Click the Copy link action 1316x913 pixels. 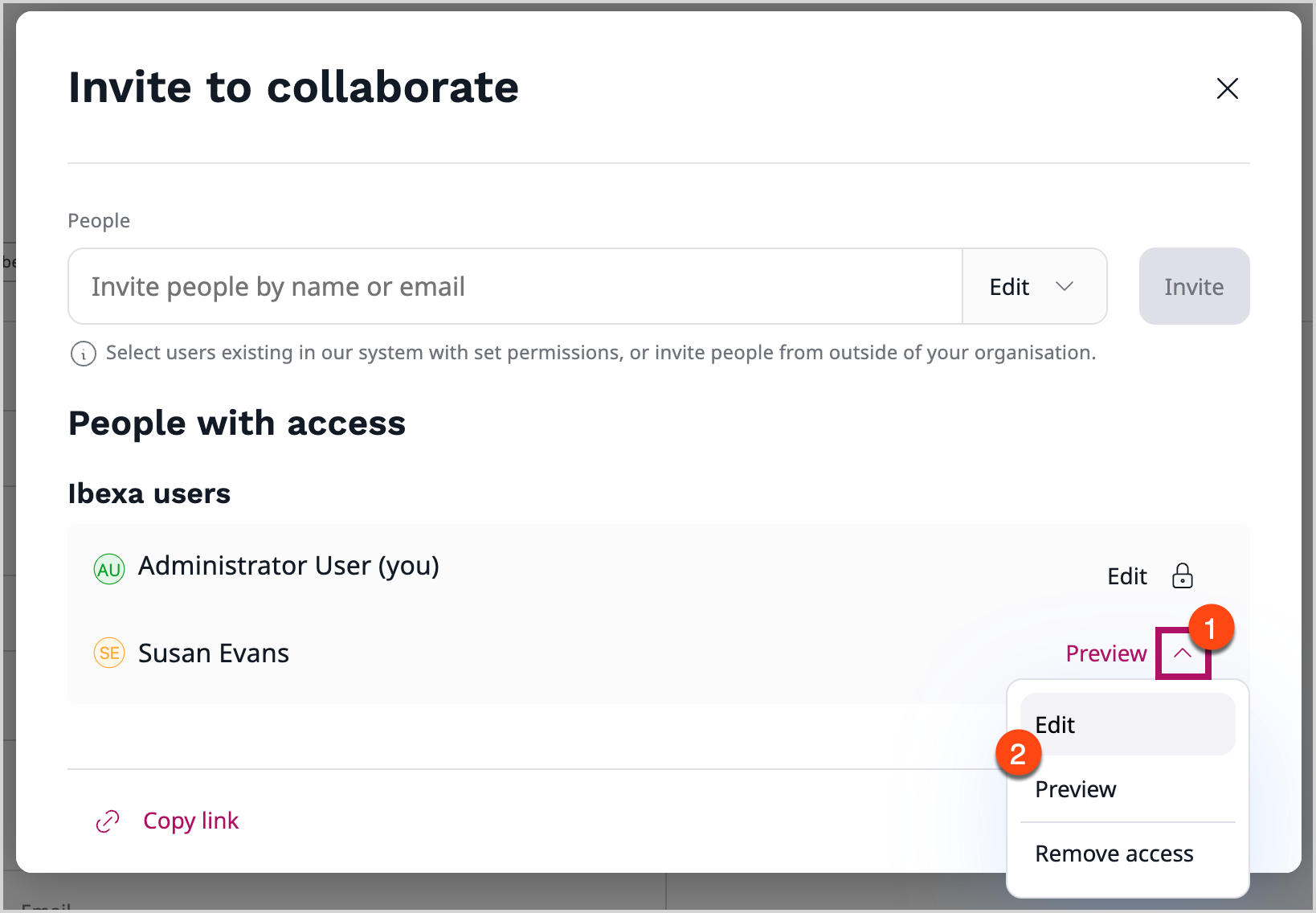(190, 821)
